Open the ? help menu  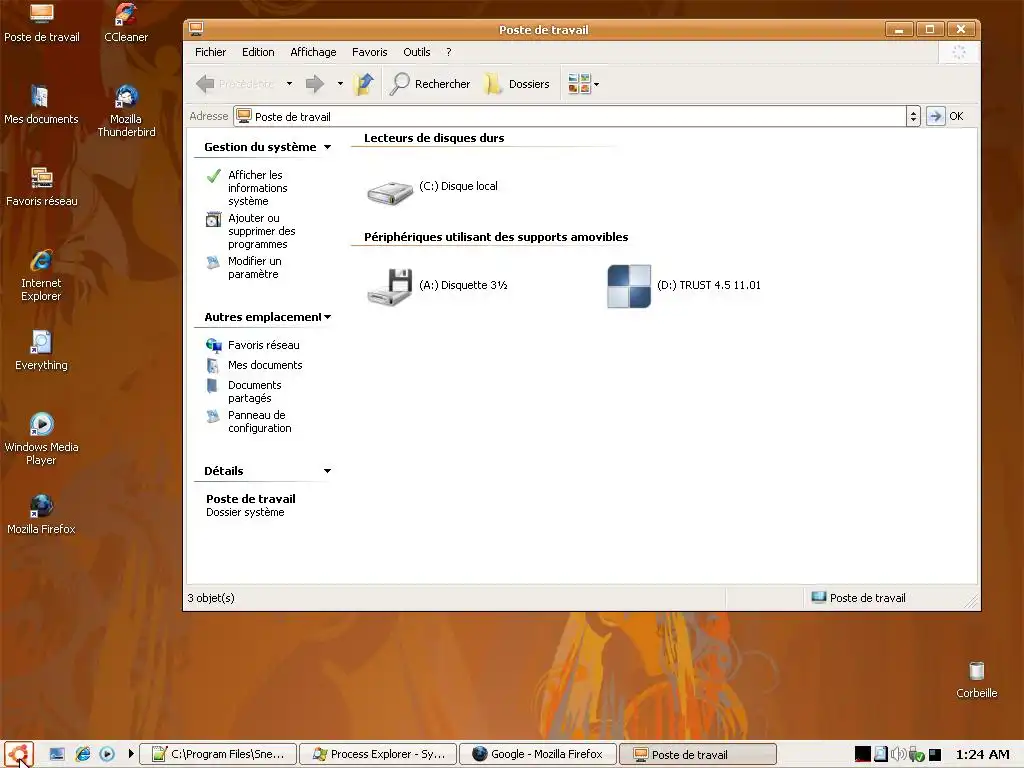click(449, 52)
